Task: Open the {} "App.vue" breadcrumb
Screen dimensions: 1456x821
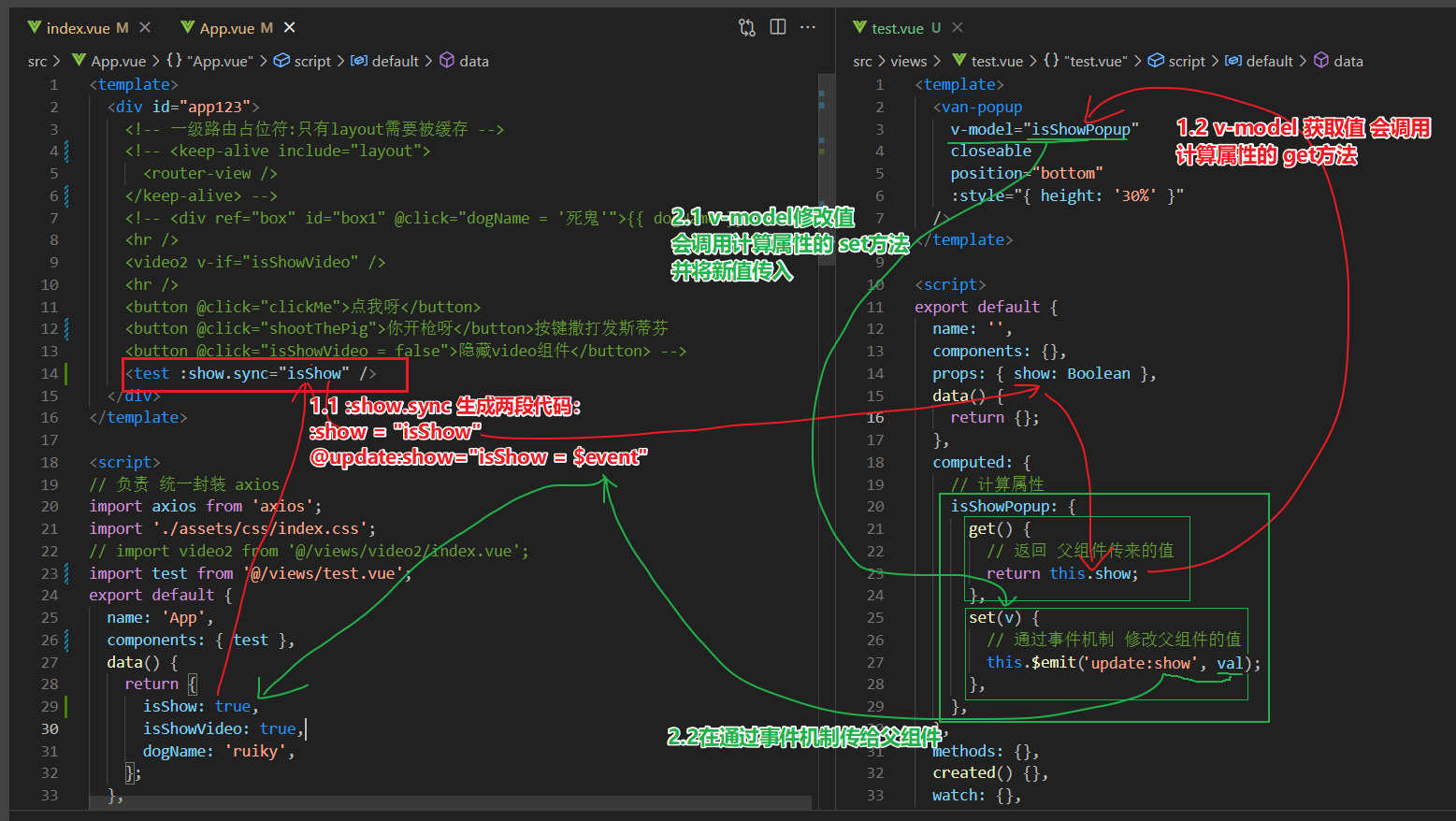Action: tap(209, 61)
